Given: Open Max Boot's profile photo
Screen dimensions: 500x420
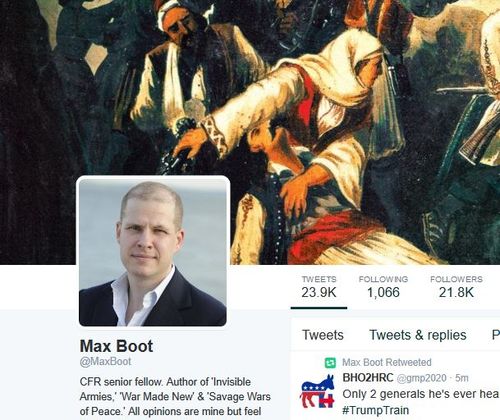Looking at the screenshot, I should coord(153,252).
